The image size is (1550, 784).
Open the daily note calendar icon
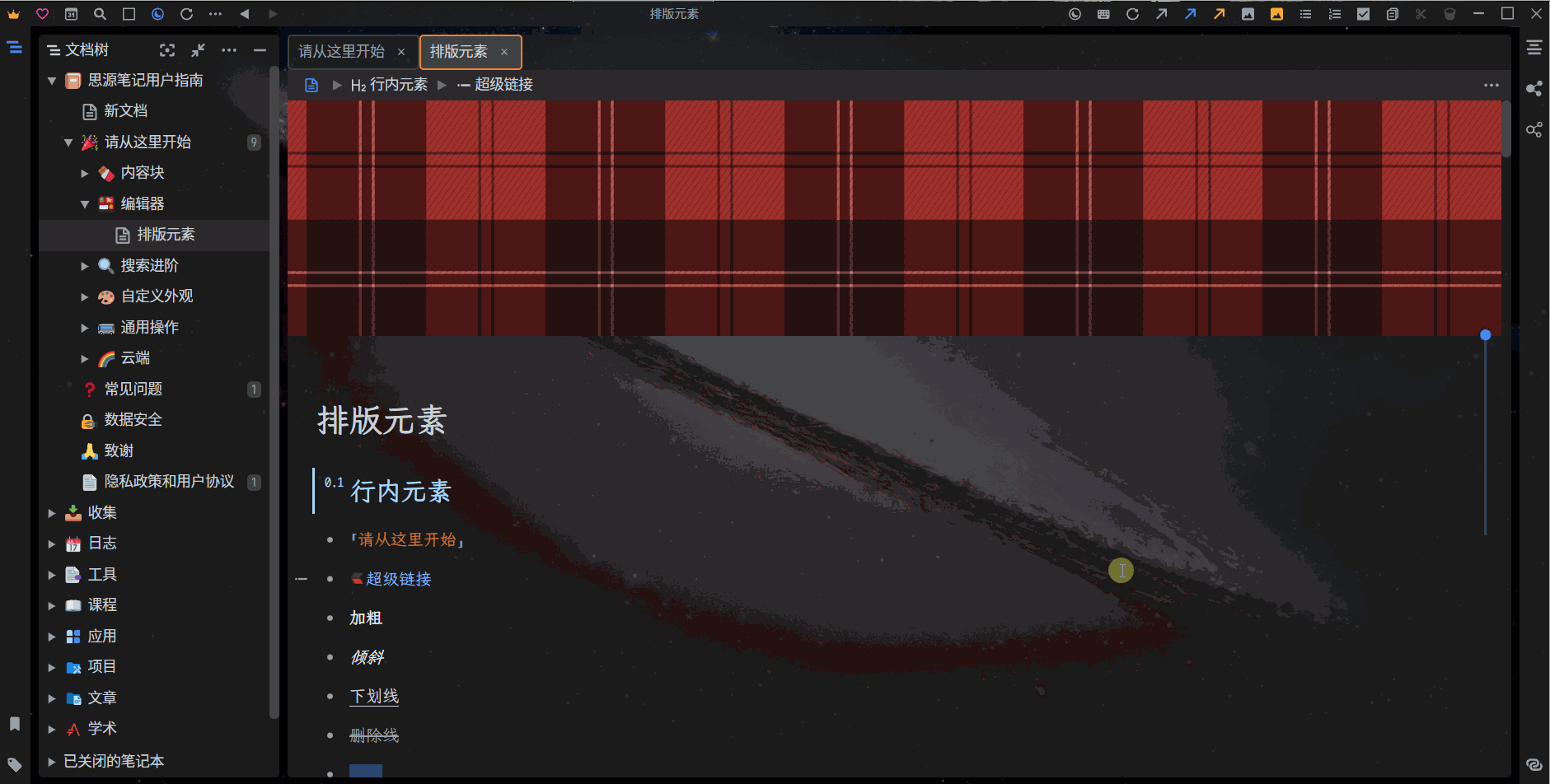coord(71,13)
